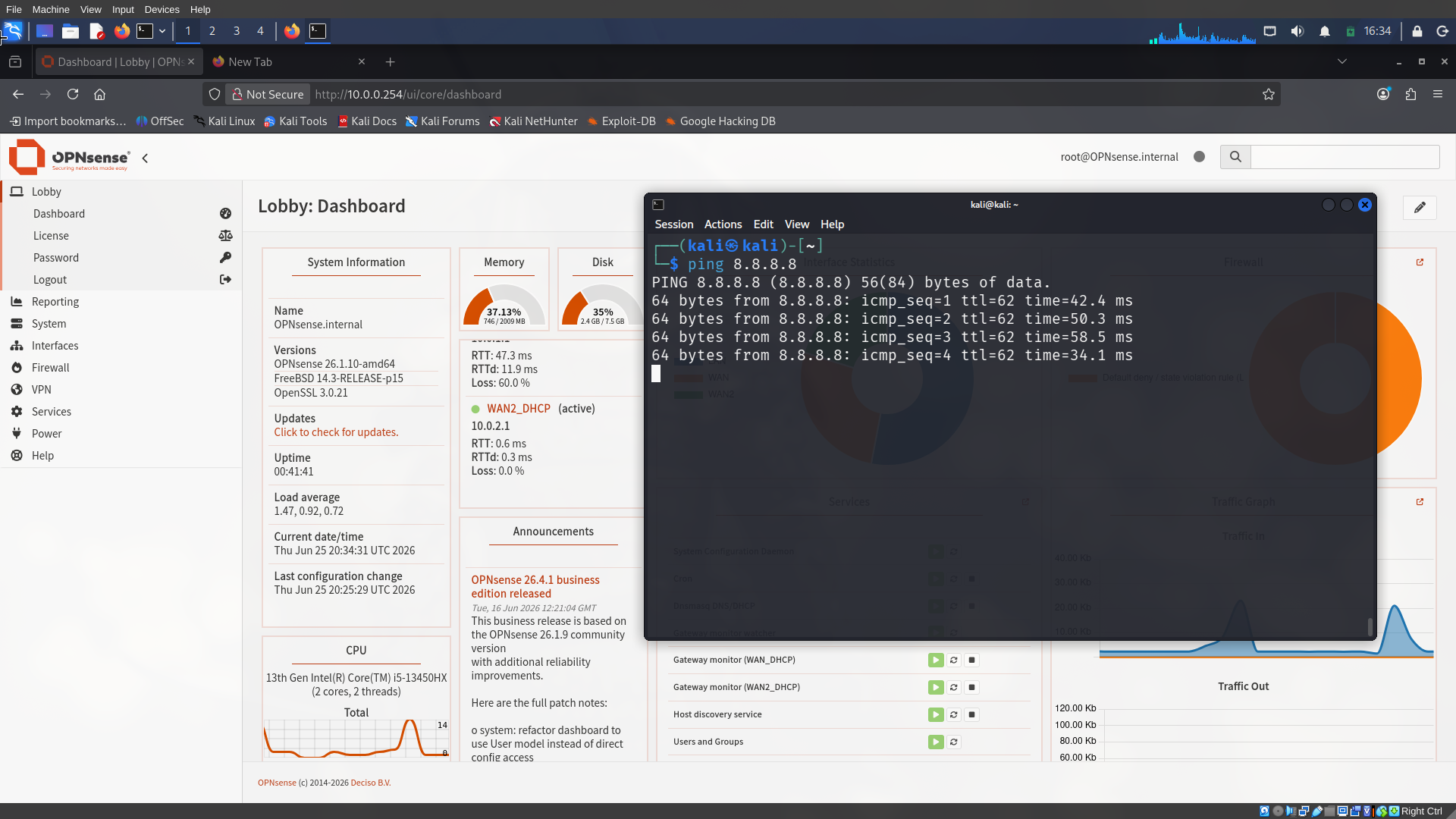The image size is (1456, 819).
Task: Click the notification bell in panel
Action: click(x=1324, y=31)
